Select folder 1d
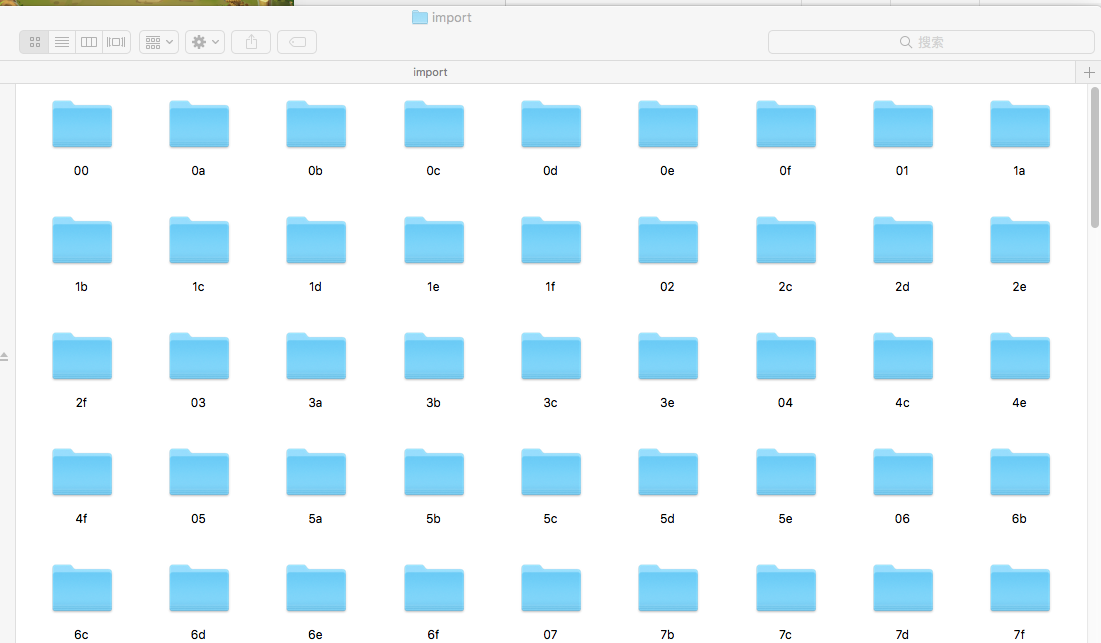Image resolution: width=1101 pixels, height=643 pixels. point(316,240)
